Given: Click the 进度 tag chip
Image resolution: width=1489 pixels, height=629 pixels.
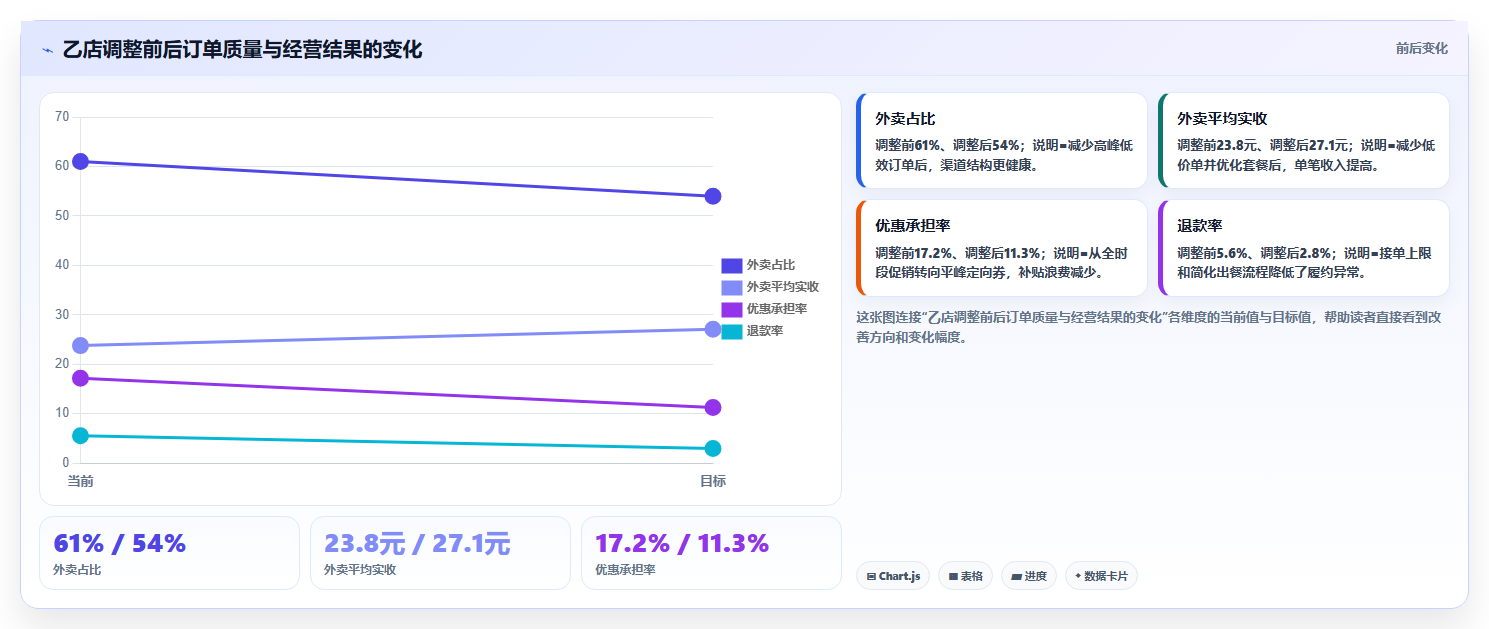Looking at the screenshot, I should tap(1029, 576).
